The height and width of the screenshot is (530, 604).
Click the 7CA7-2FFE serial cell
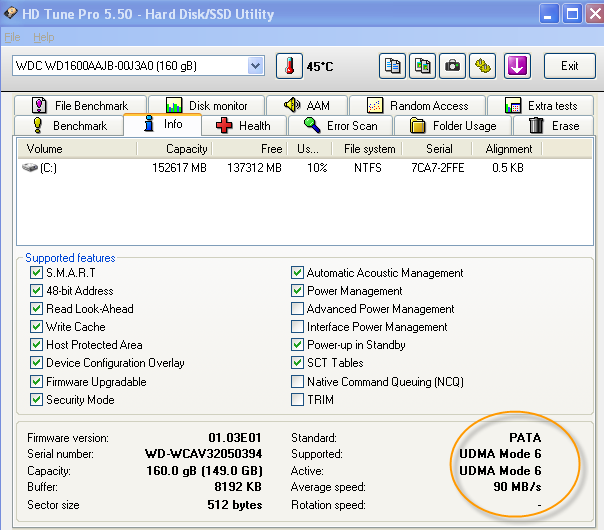click(438, 168)
